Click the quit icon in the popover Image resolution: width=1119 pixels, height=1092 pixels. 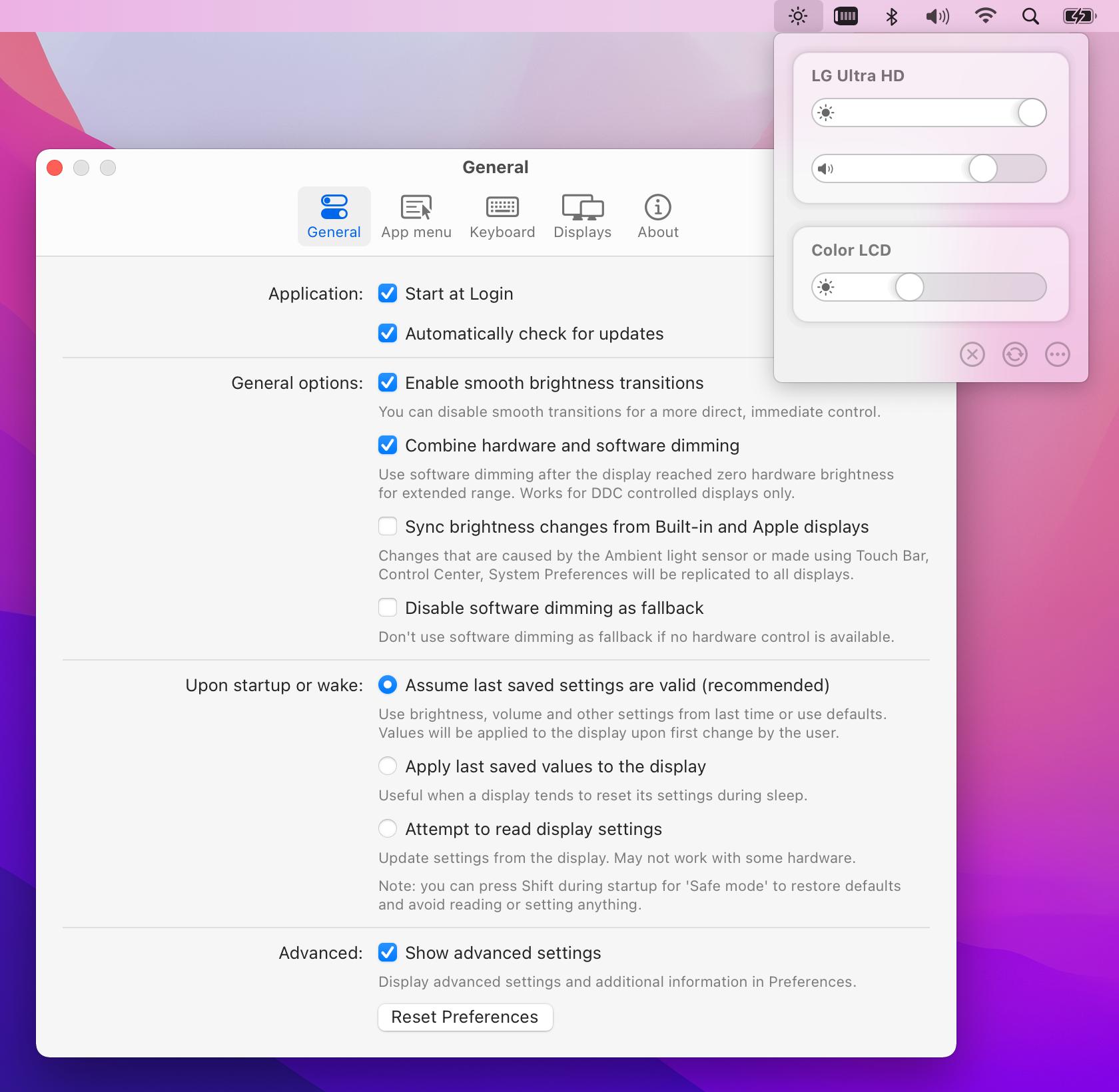point(972,354)
